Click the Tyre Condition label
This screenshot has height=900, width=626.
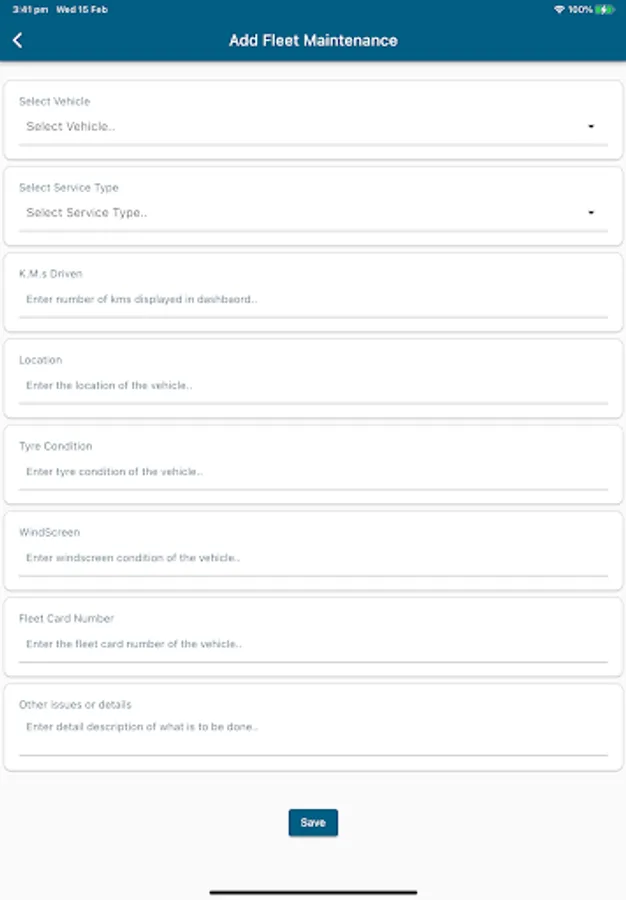(55, 446)
